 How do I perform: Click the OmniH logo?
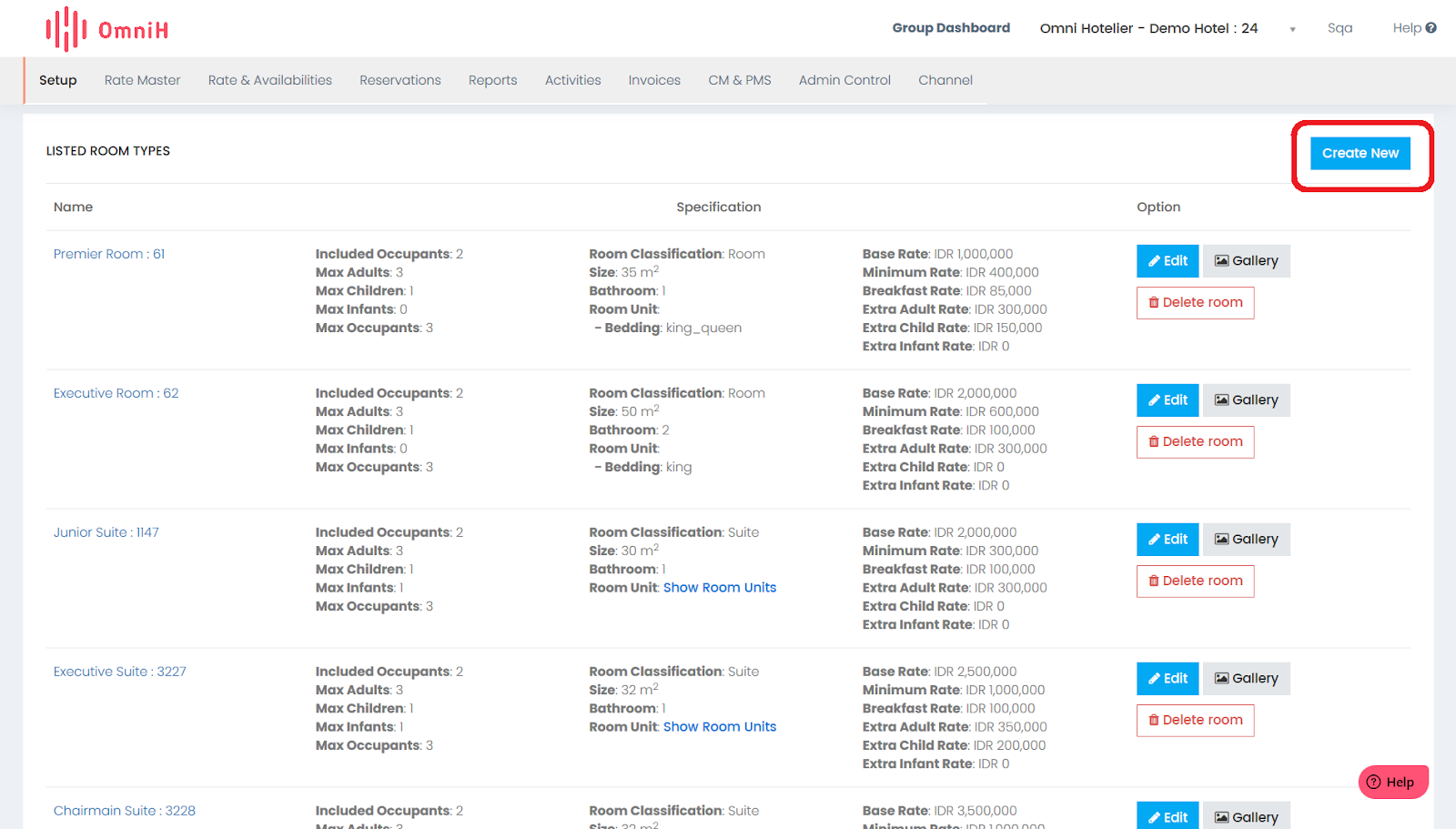(107, 29)
